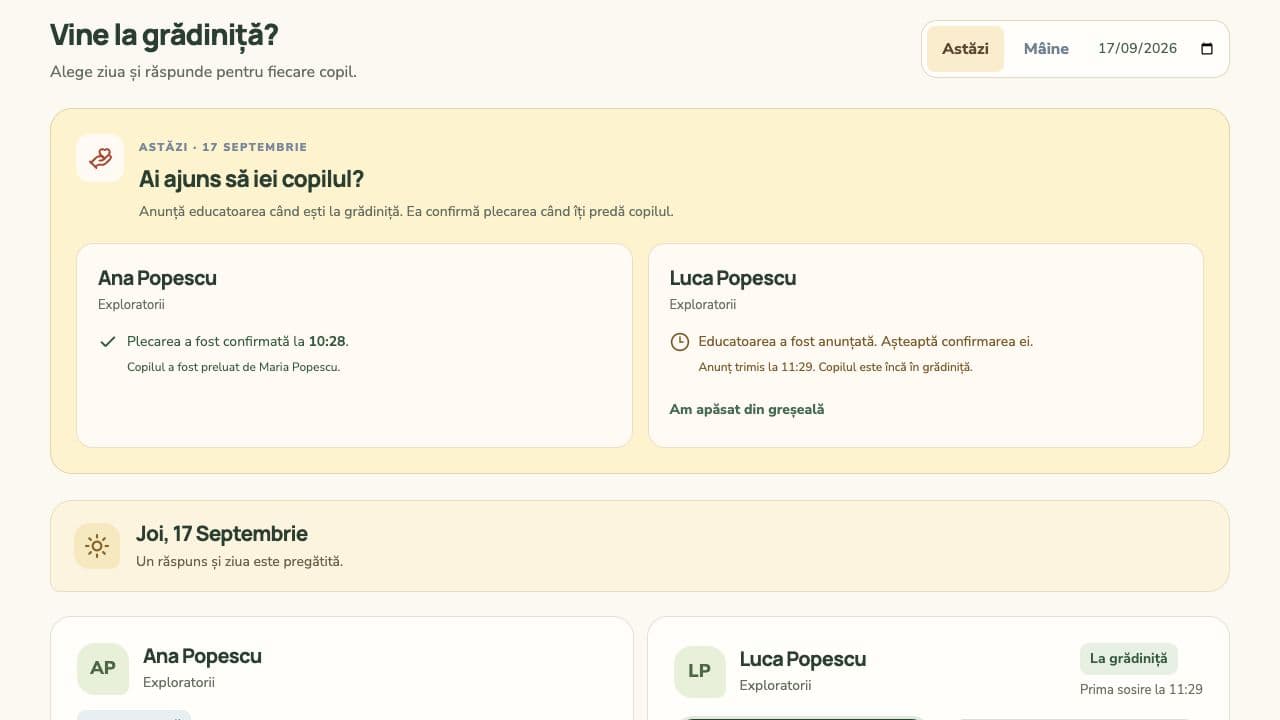
Task: Switch to the Astăzi day tab
Action: [x=965, y=49]
